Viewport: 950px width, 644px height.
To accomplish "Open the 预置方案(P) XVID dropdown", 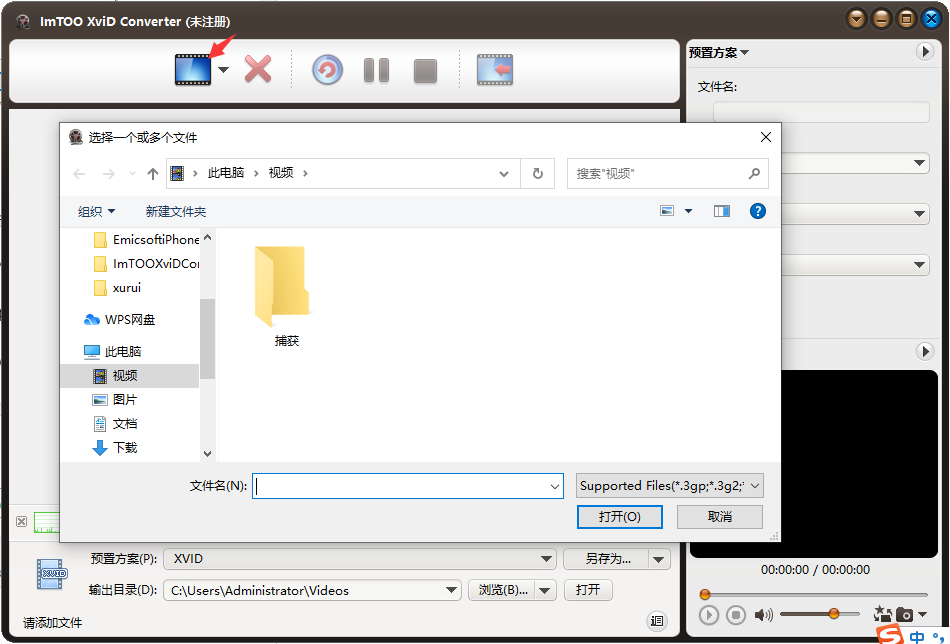I will [359, 559].
